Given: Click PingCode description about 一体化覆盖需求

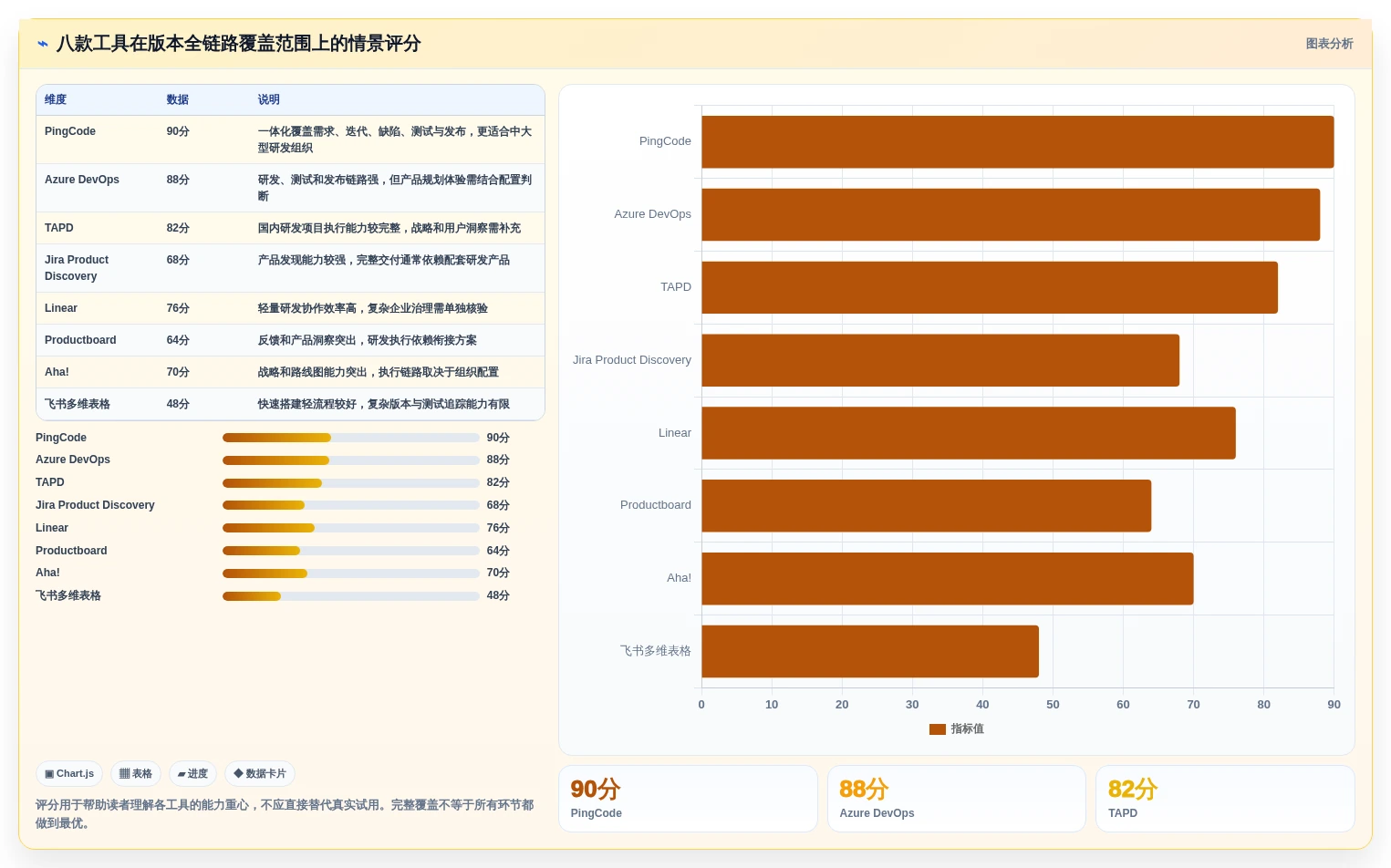Looking at the screenshot, I should coord(395,139).
